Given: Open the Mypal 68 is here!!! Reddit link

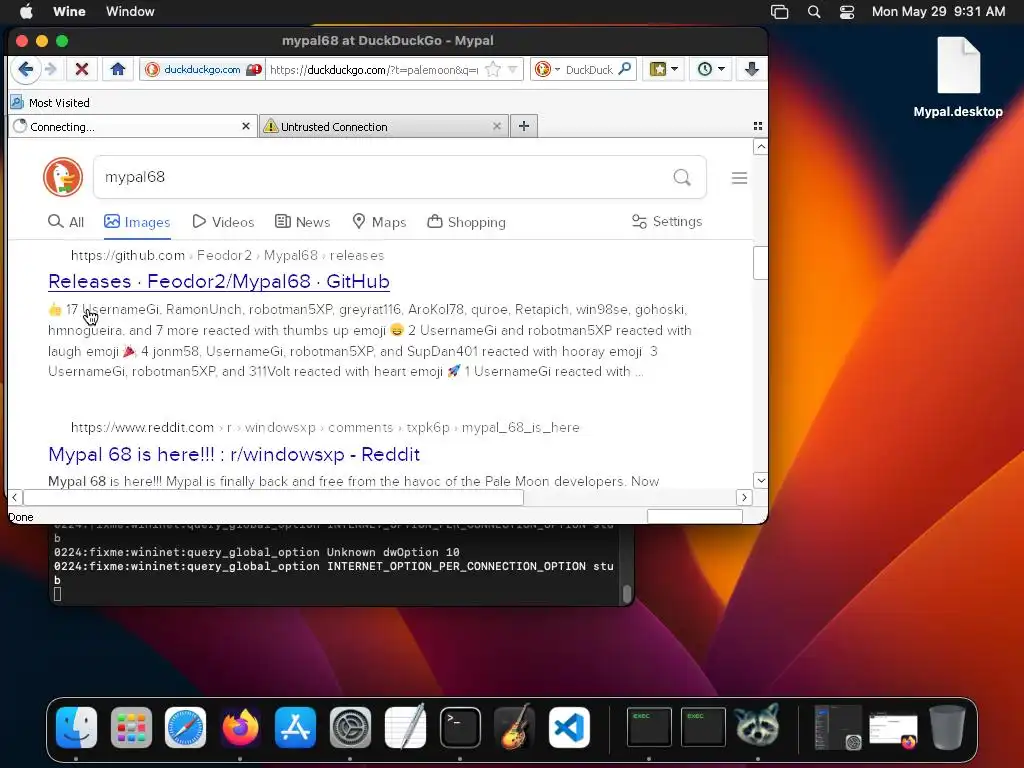Looking at the screenshot, I should [234, 455].
